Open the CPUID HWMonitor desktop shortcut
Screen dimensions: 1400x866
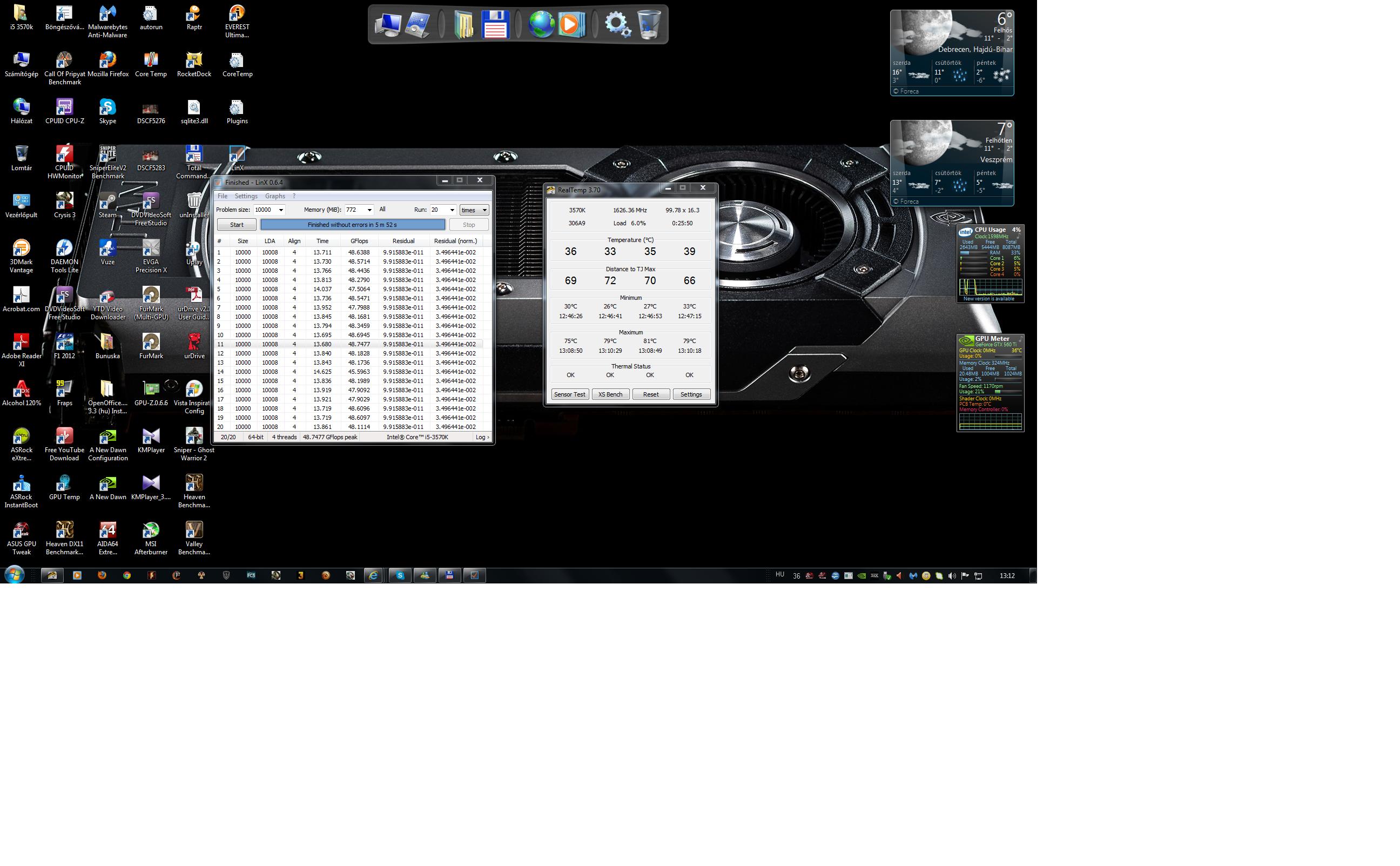pos(64,154)
